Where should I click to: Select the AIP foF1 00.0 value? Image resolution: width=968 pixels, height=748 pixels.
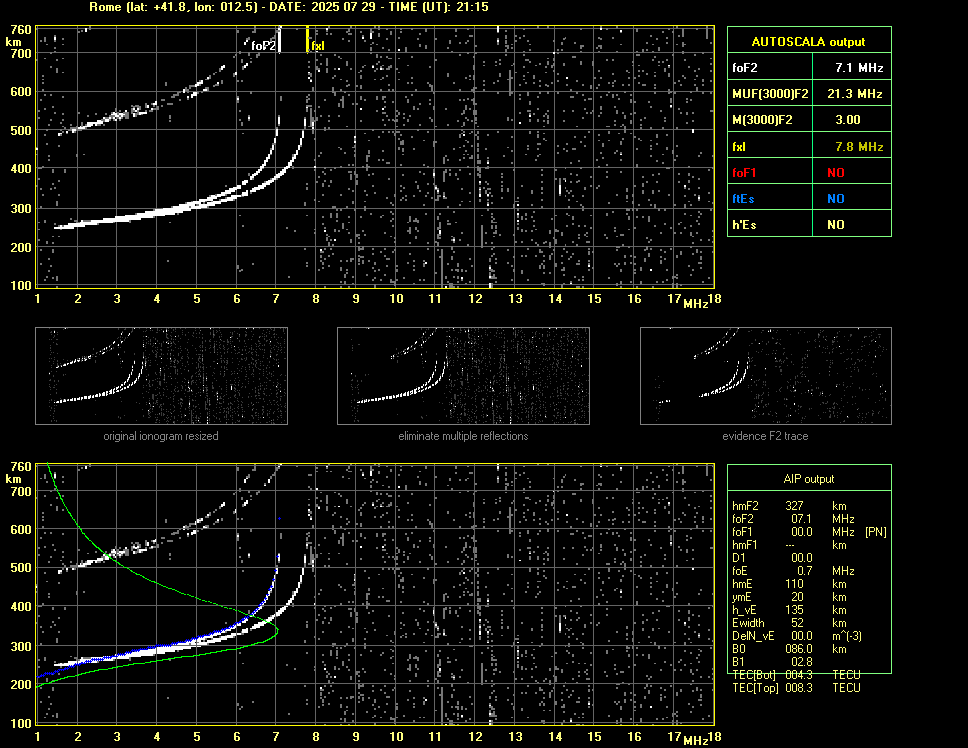(801, 532)
